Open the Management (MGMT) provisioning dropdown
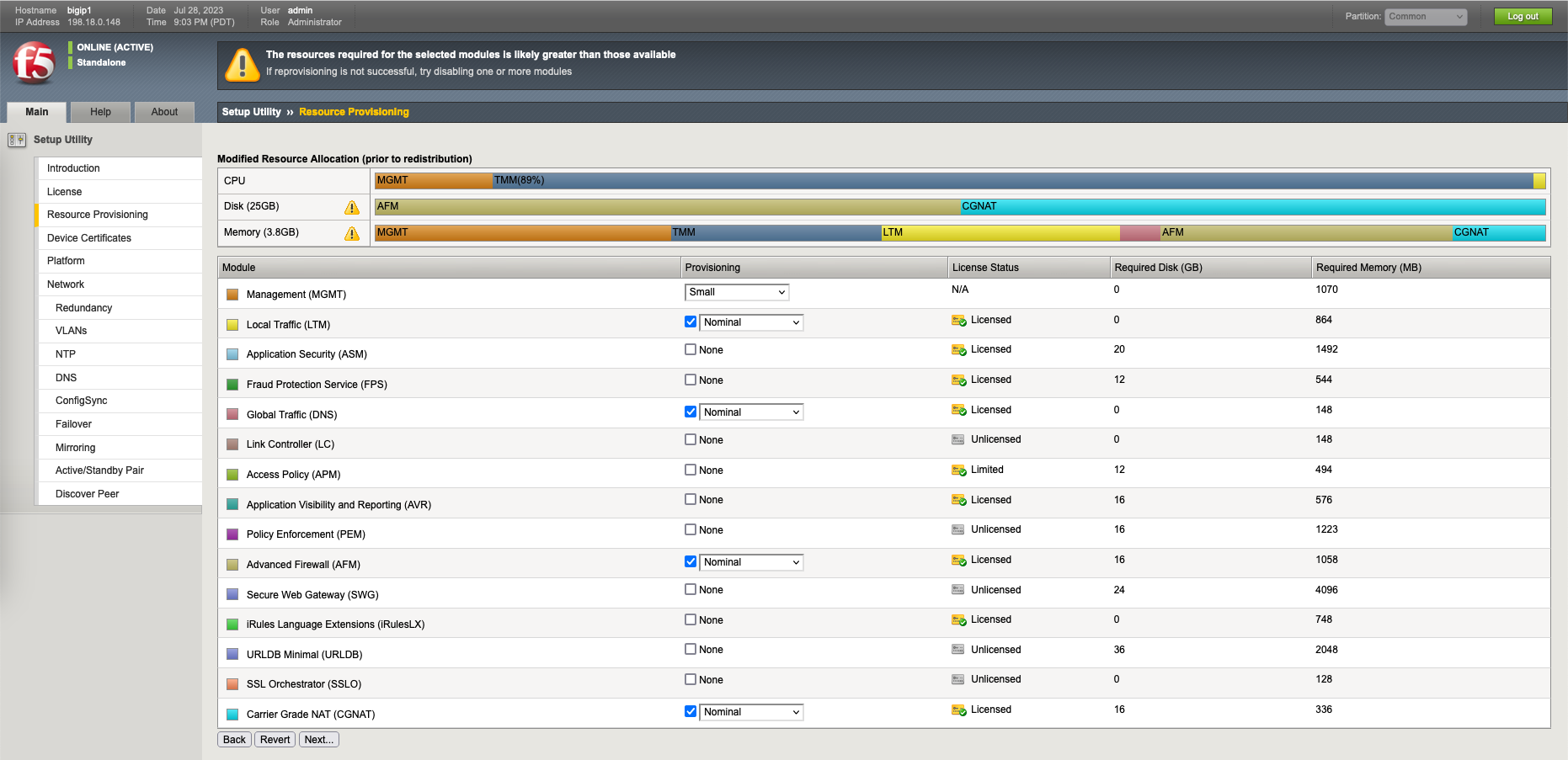 click(x=737, y=292)
